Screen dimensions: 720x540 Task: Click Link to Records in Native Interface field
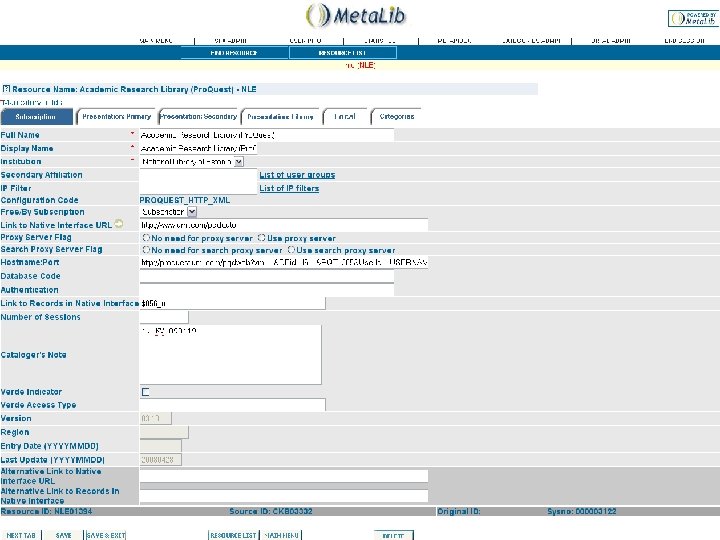coord(232,303)
